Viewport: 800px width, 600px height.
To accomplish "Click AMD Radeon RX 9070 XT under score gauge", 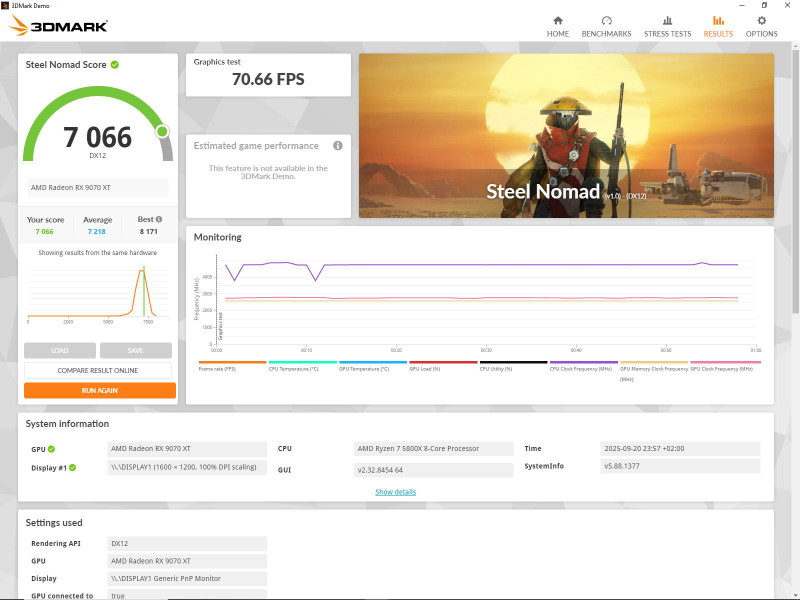I will coord(97,188).
